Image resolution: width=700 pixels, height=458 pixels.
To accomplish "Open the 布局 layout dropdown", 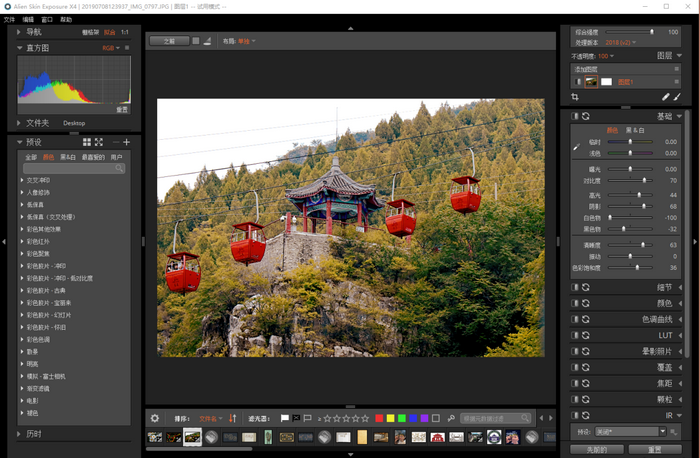I will [x=246, y=41].
